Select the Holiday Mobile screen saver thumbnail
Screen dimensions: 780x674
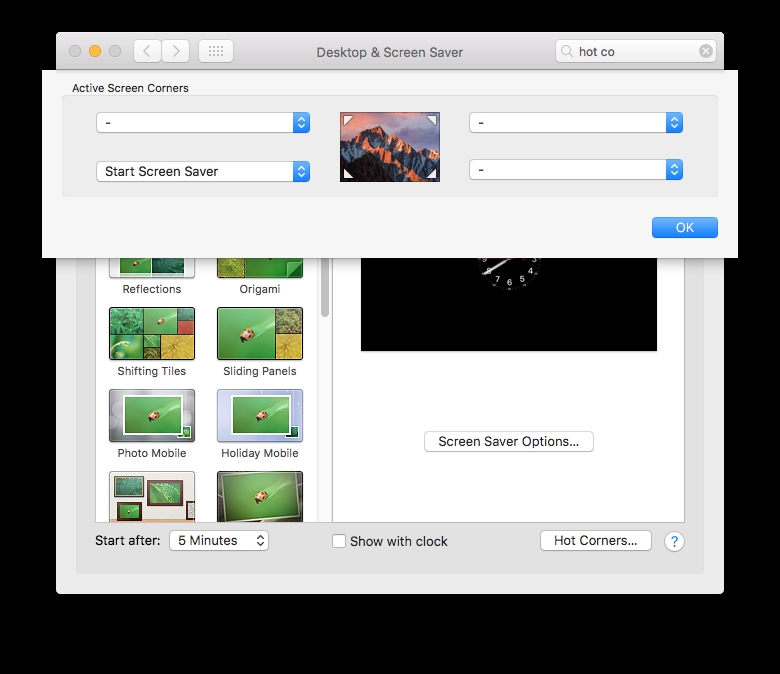(x=260, y=415)
